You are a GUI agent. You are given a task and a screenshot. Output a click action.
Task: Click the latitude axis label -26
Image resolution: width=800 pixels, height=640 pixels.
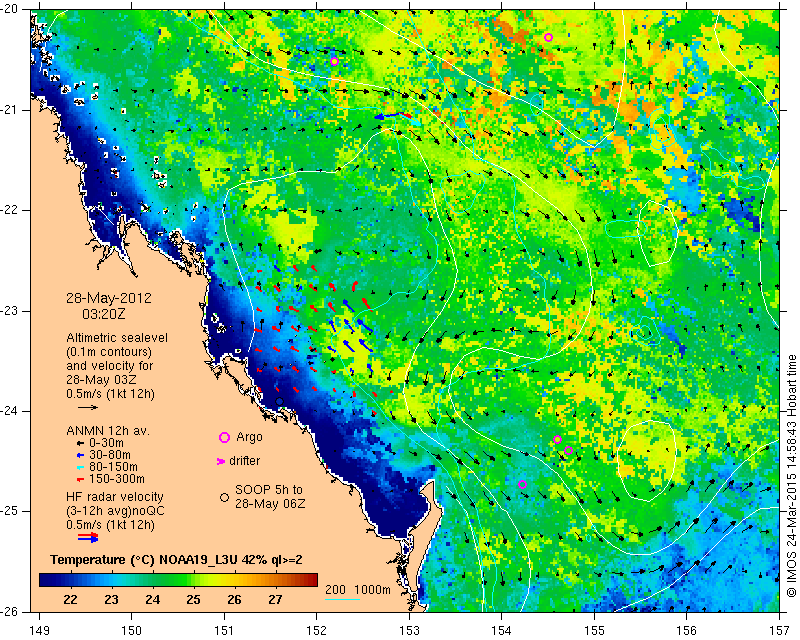coord(10,611)
